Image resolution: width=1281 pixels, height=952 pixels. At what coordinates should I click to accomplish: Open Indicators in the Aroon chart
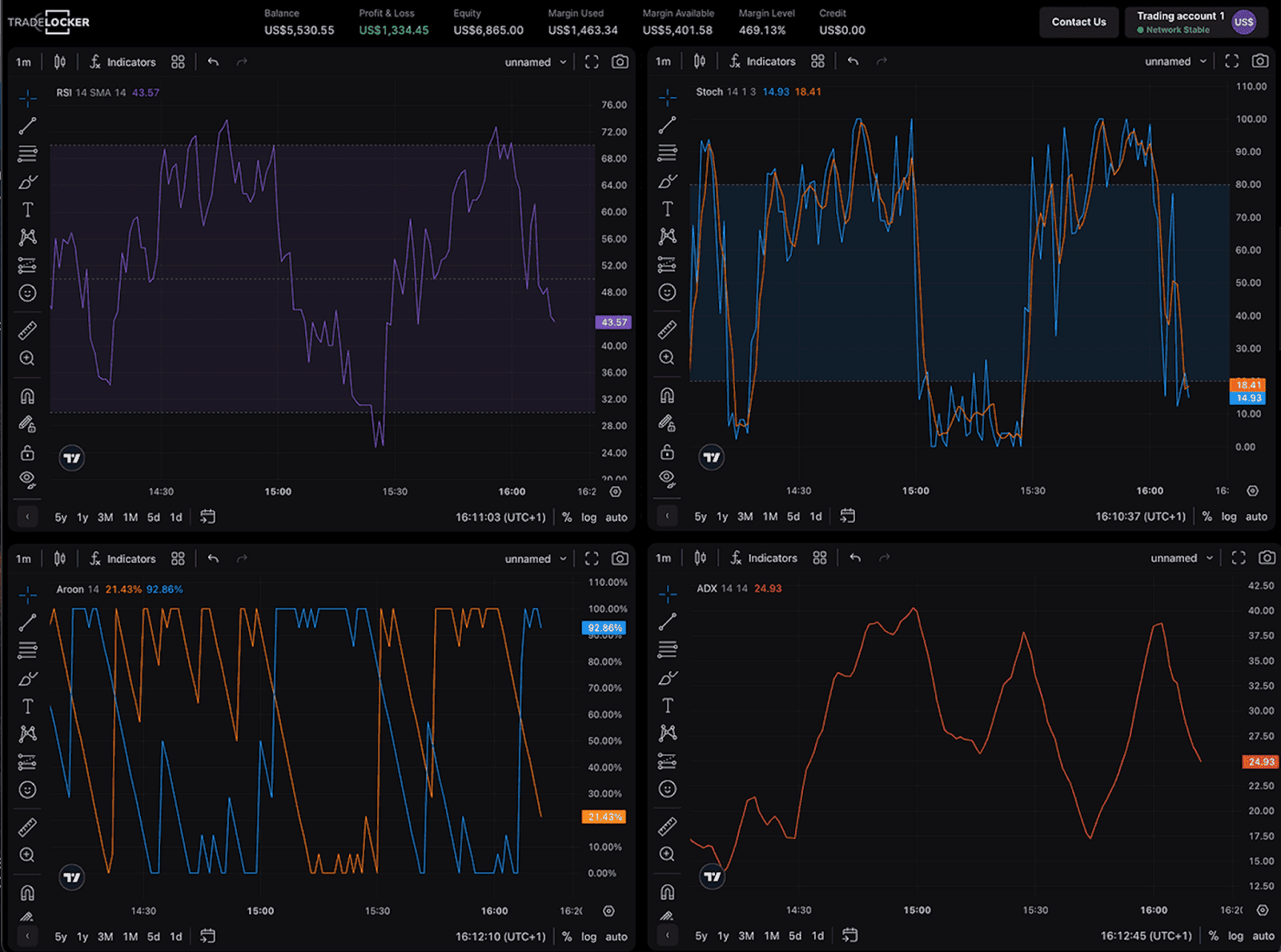123,559
